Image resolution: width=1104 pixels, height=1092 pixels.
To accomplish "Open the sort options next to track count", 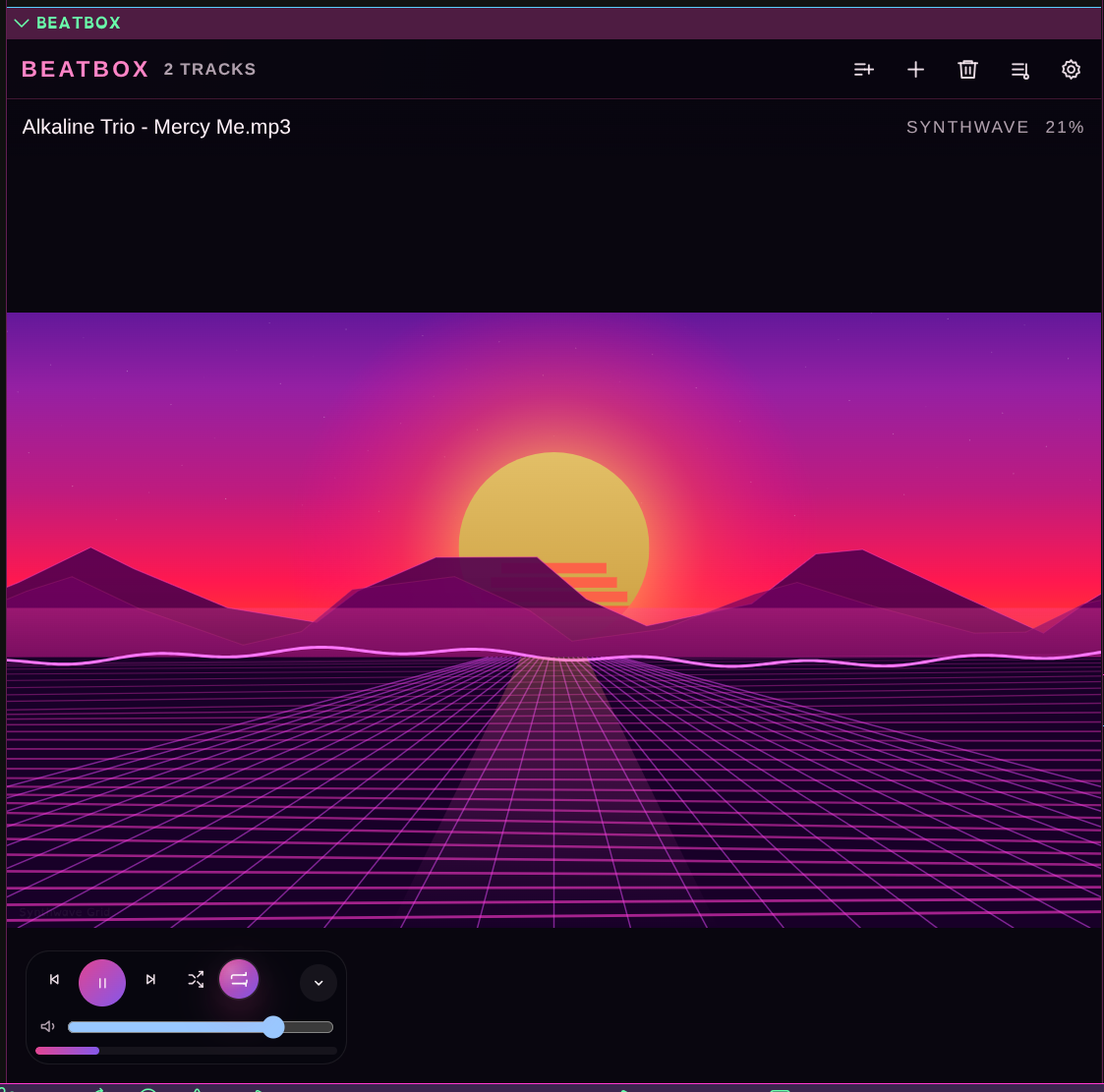I will pyautogui.click(x=864, y=70).
